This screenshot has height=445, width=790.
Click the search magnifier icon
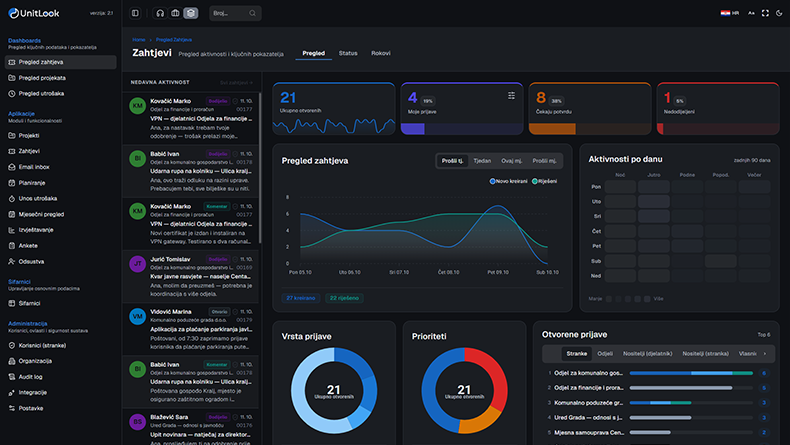coord(252,13)
